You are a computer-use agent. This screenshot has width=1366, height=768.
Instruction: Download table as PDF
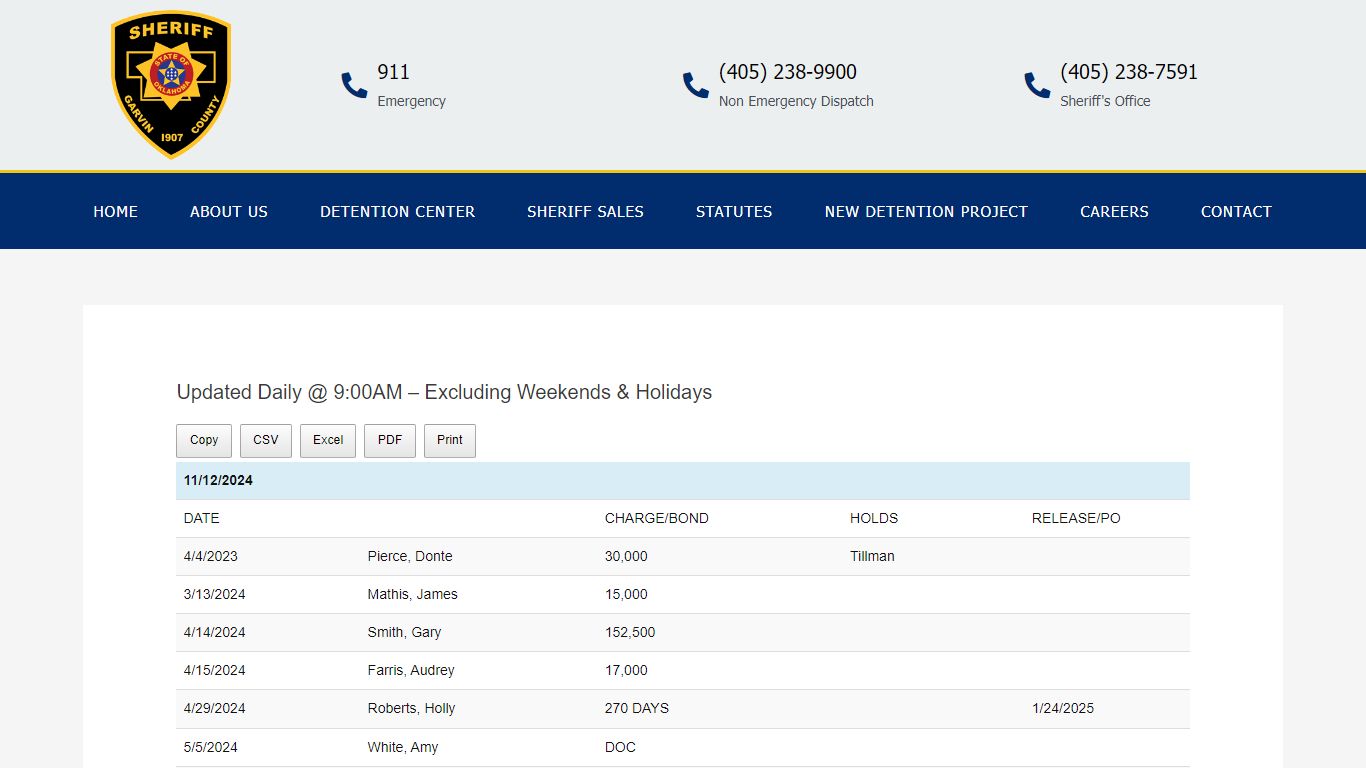coord(390,441)
